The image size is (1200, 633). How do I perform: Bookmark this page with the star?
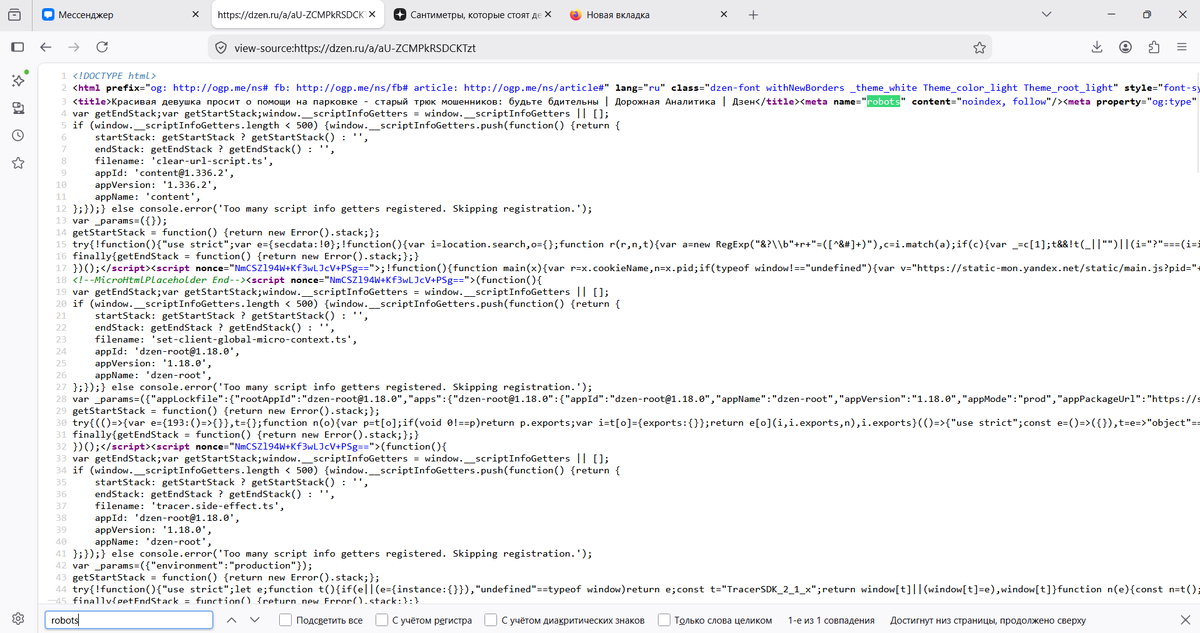(980, 47)
